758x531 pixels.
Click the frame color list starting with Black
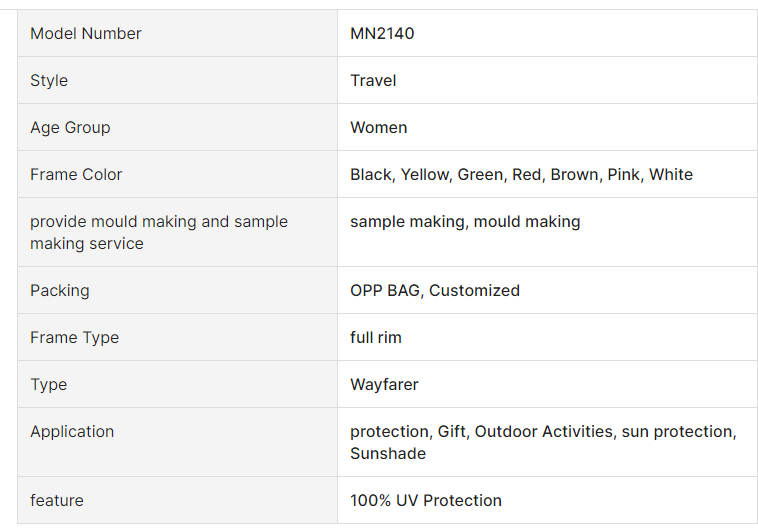coord(521,175)
